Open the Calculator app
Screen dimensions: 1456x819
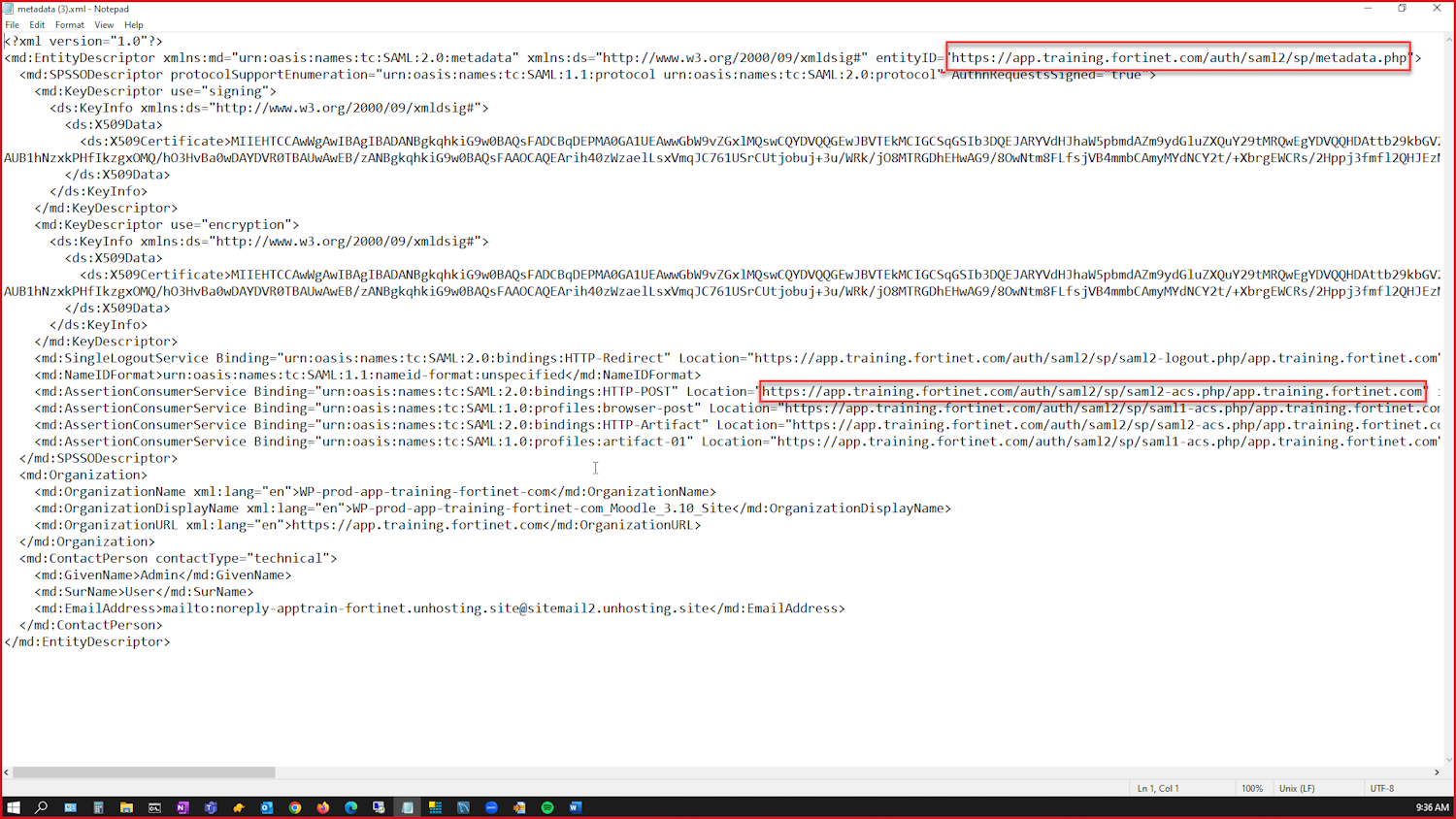tap(98, 806)
